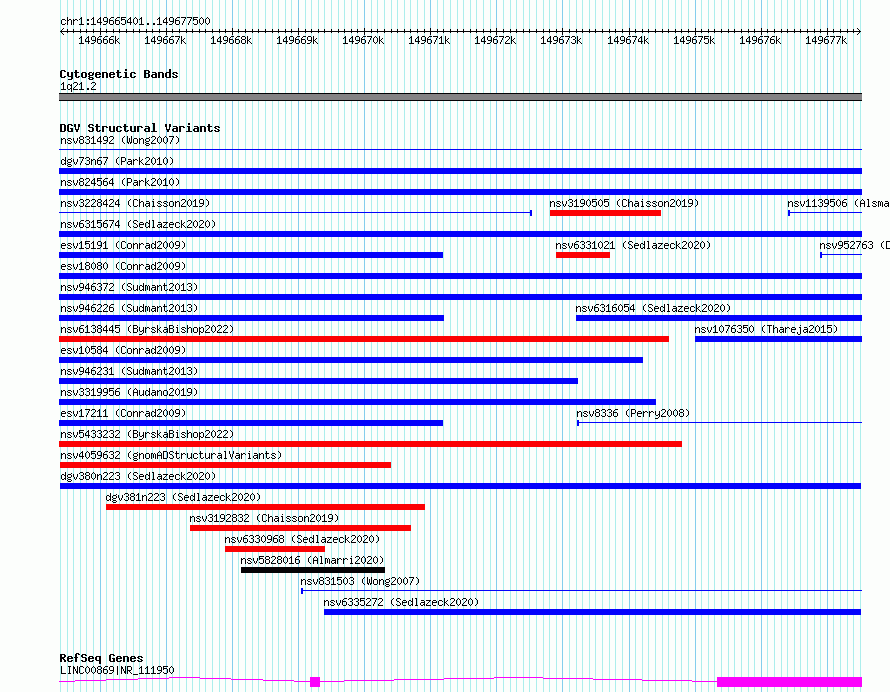
Task: Select the black nsv5828016 (Almarri2020) bar
Action: click(x=313, y=570)
